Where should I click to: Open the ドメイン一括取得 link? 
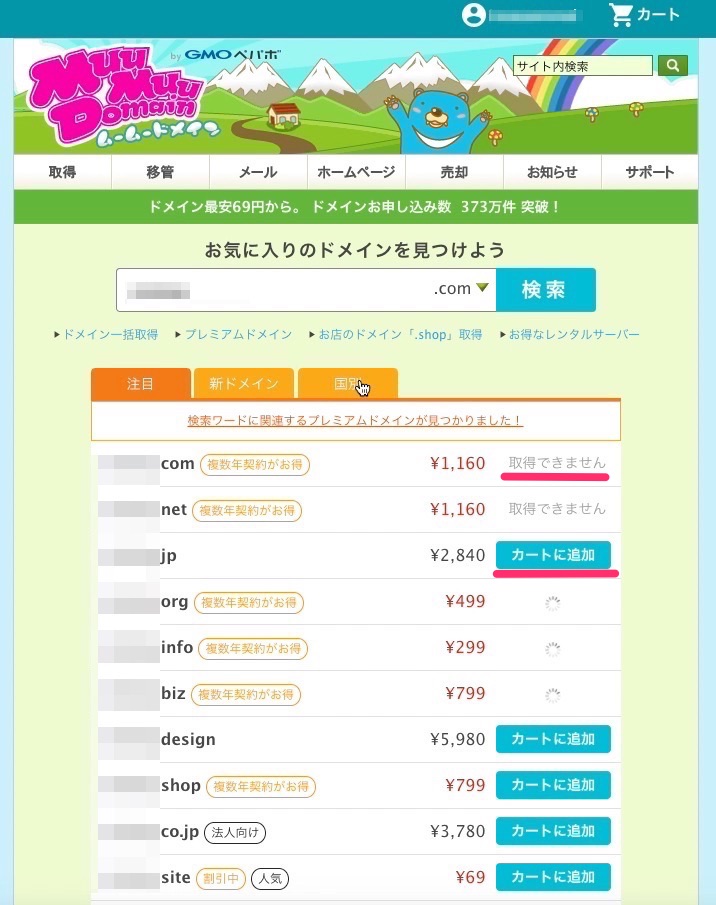(x=110, y=335)
